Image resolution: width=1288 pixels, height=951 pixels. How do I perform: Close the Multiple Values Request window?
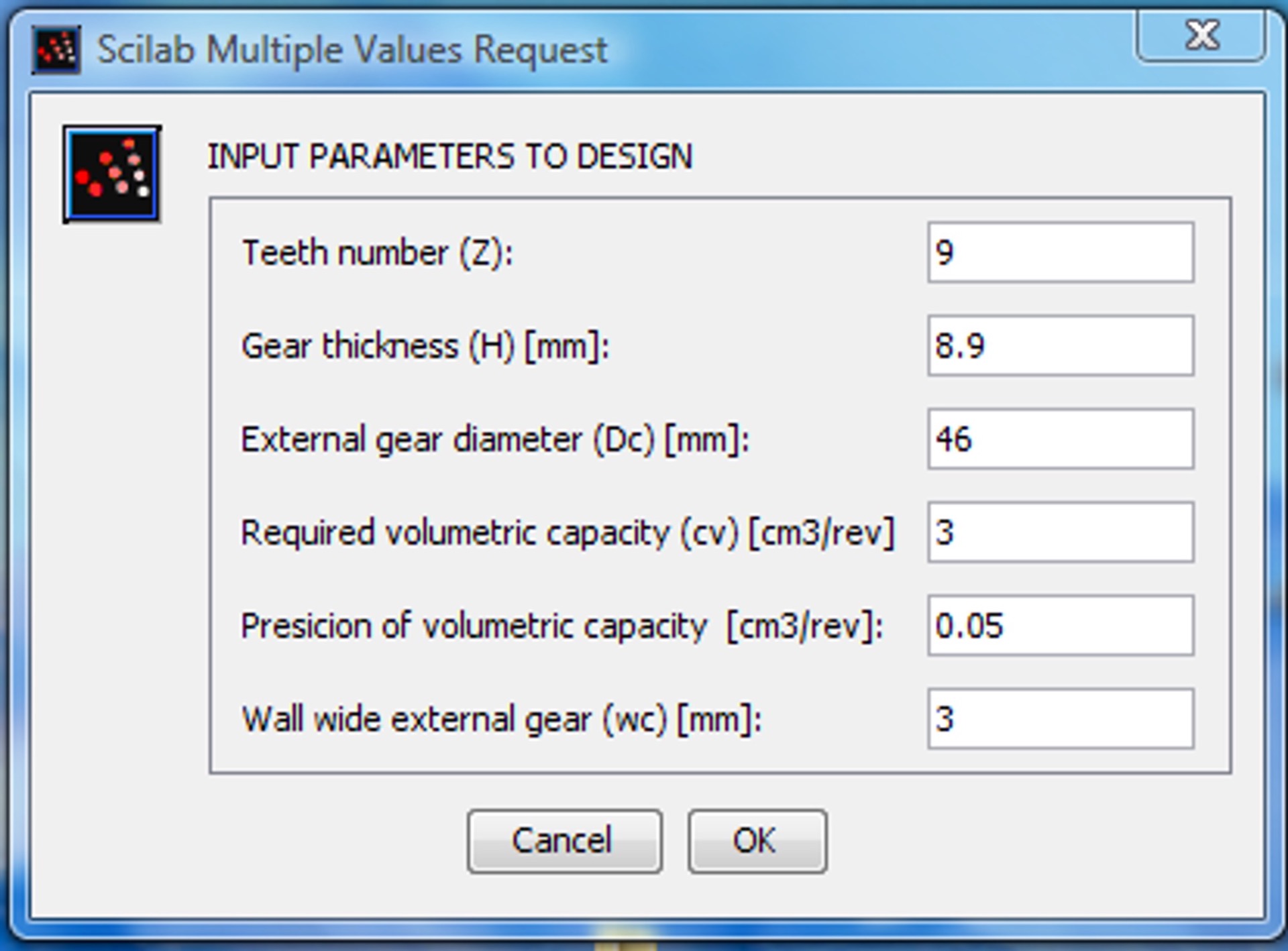1200,36
